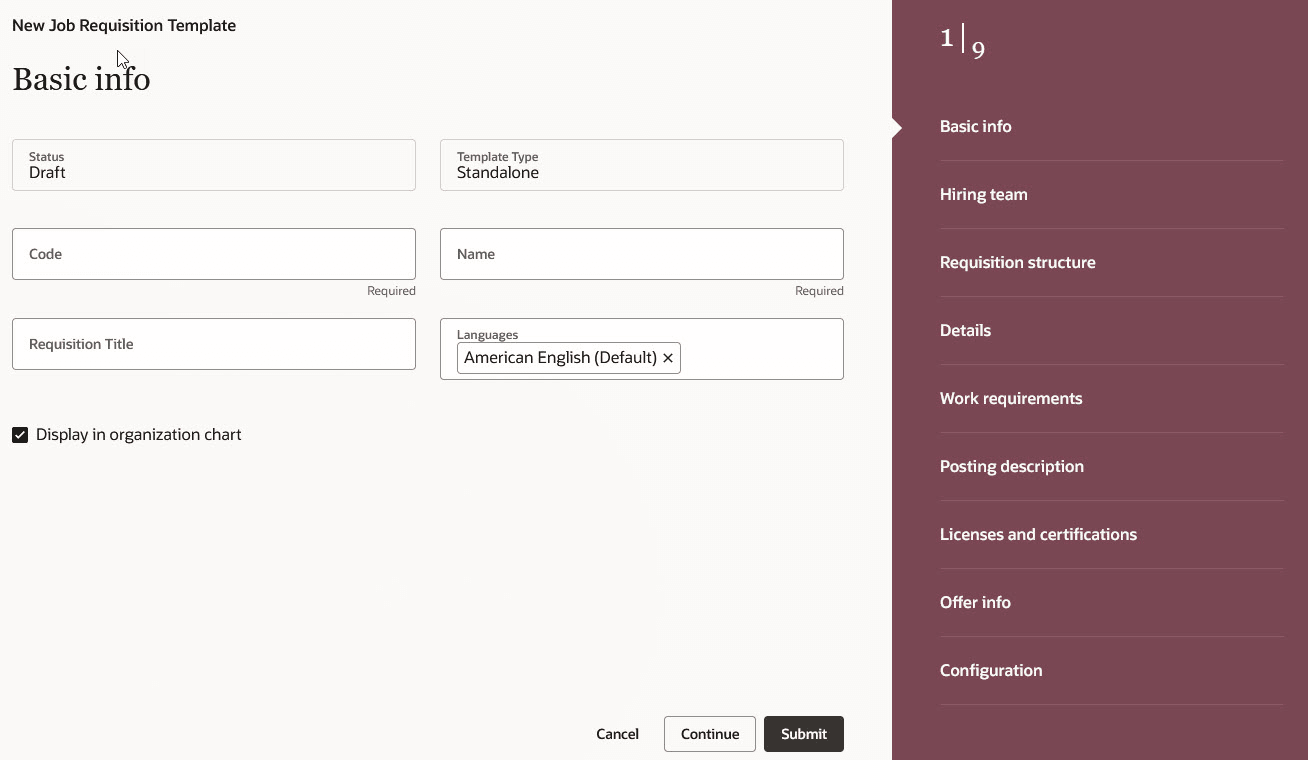Screen dimensions: 1308x760
Task: Open Licenses and certifications step
Action: (x=1038, y=534)
